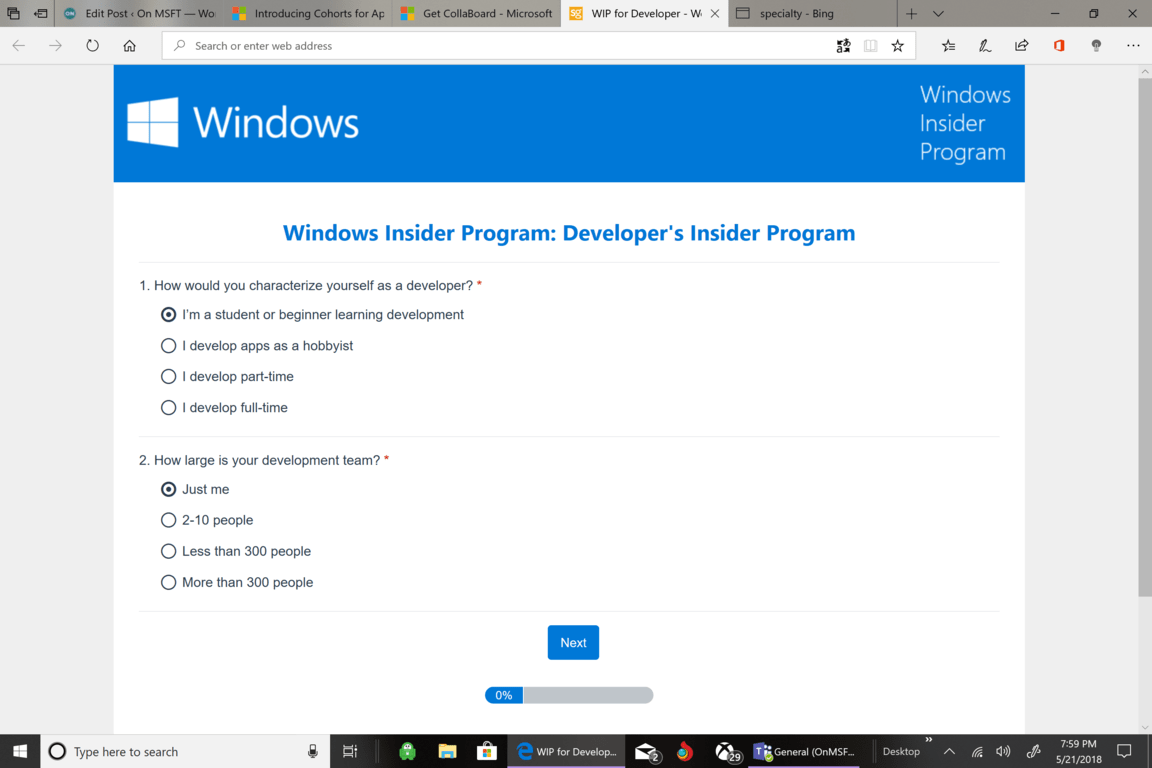This screenshot has width=1152, height=768.
Task: Open the Office extension icon
Action: point(1059,46)
